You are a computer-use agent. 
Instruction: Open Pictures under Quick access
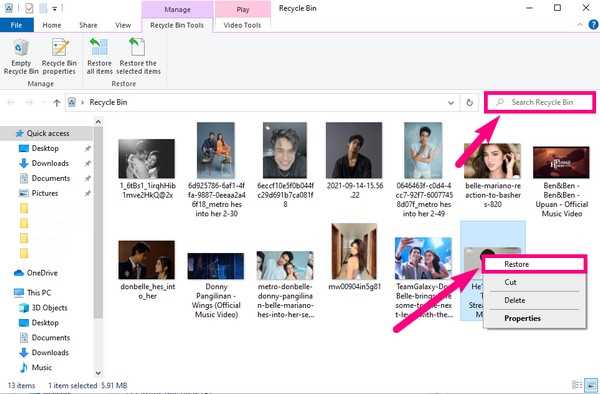(x=45, y=193)
